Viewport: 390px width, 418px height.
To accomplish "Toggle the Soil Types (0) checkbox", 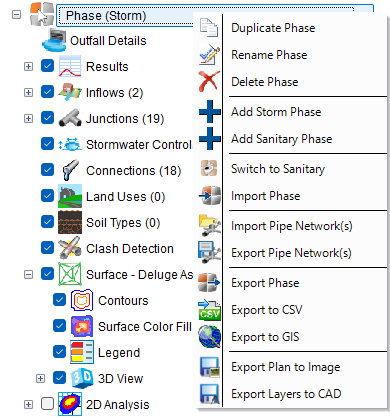I will 47,222.
